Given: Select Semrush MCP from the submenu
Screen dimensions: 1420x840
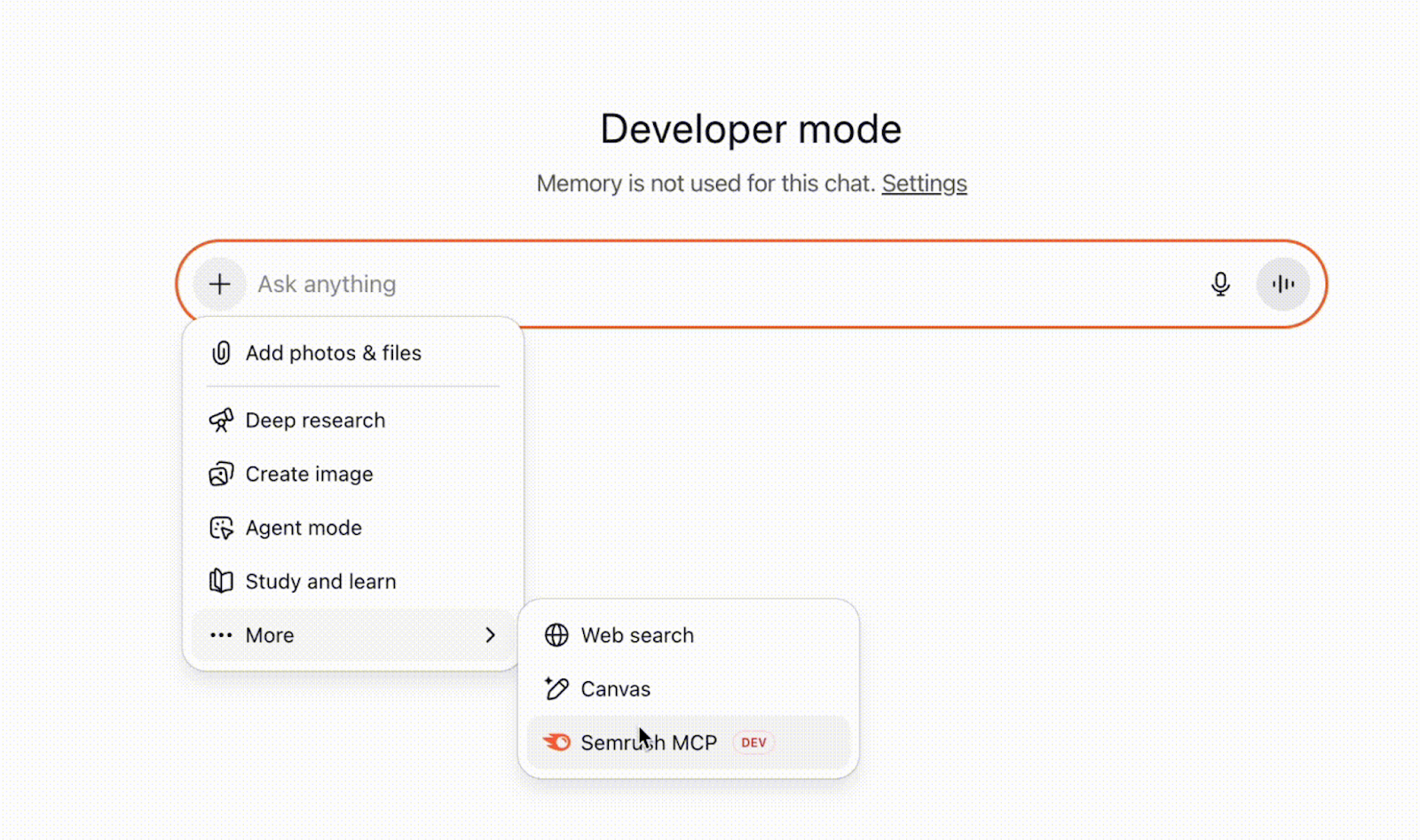Looking at the screenshot, I should click(648, 742).
